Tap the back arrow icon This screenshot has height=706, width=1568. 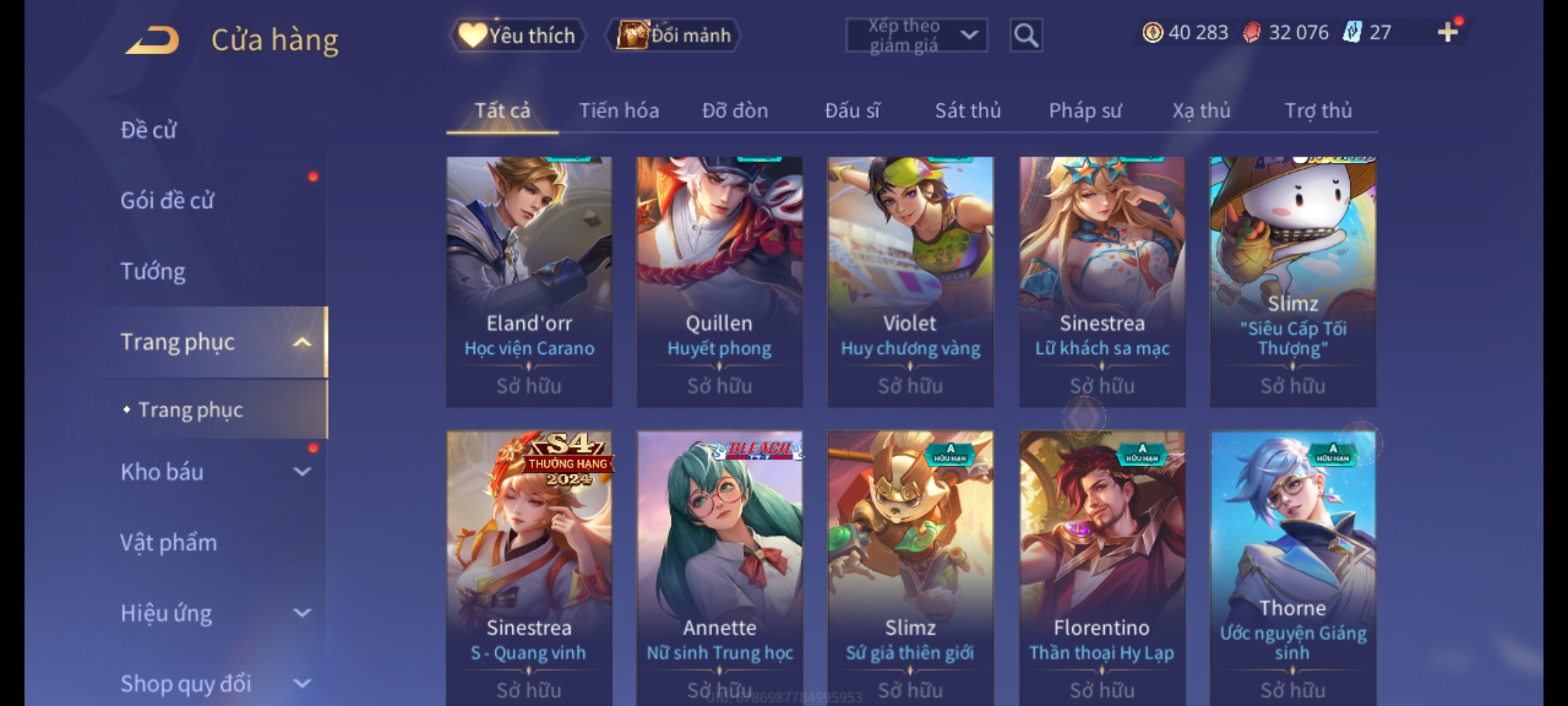tap(152, 41)
